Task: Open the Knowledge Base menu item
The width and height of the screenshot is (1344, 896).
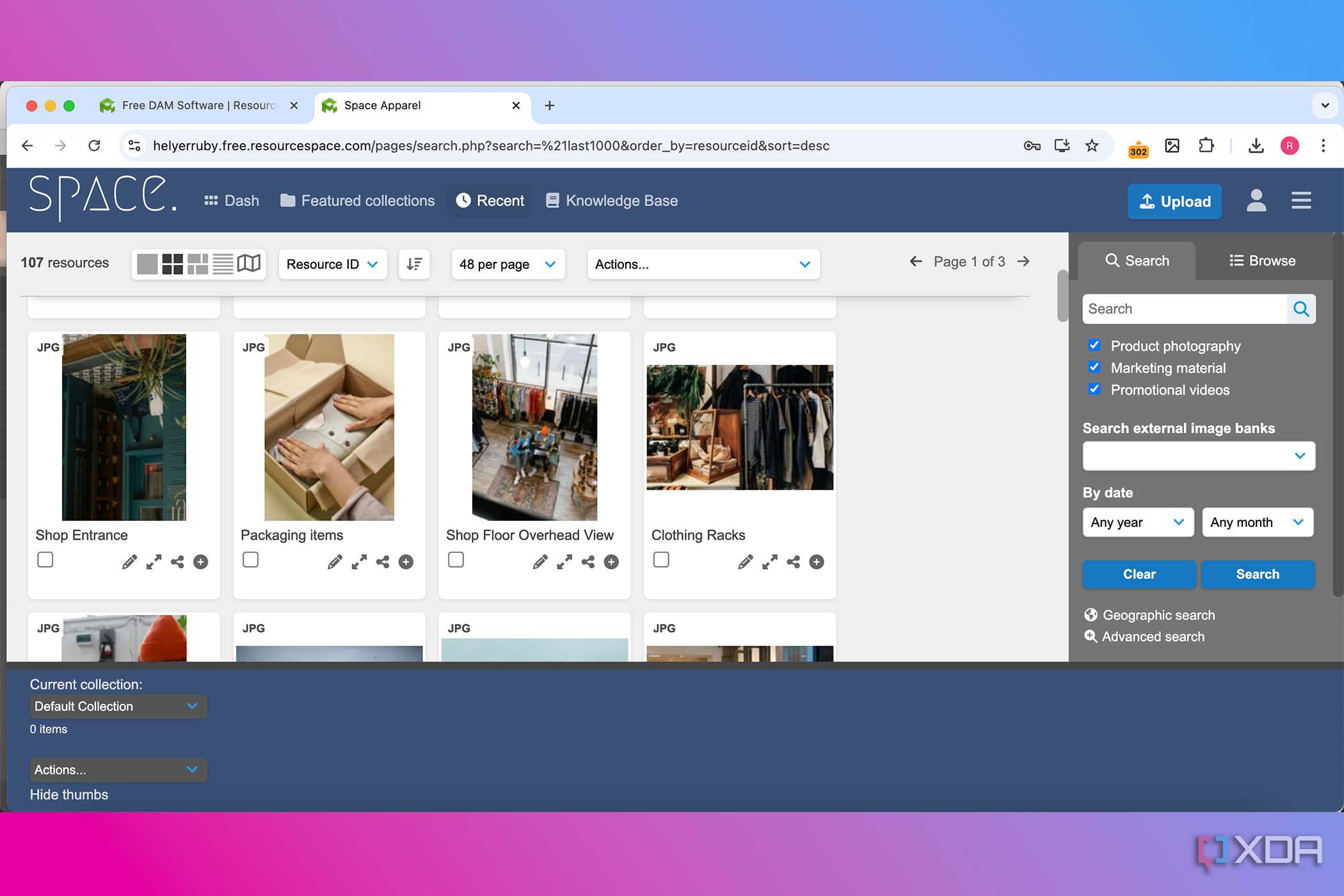Action: (x=612, y=201)
